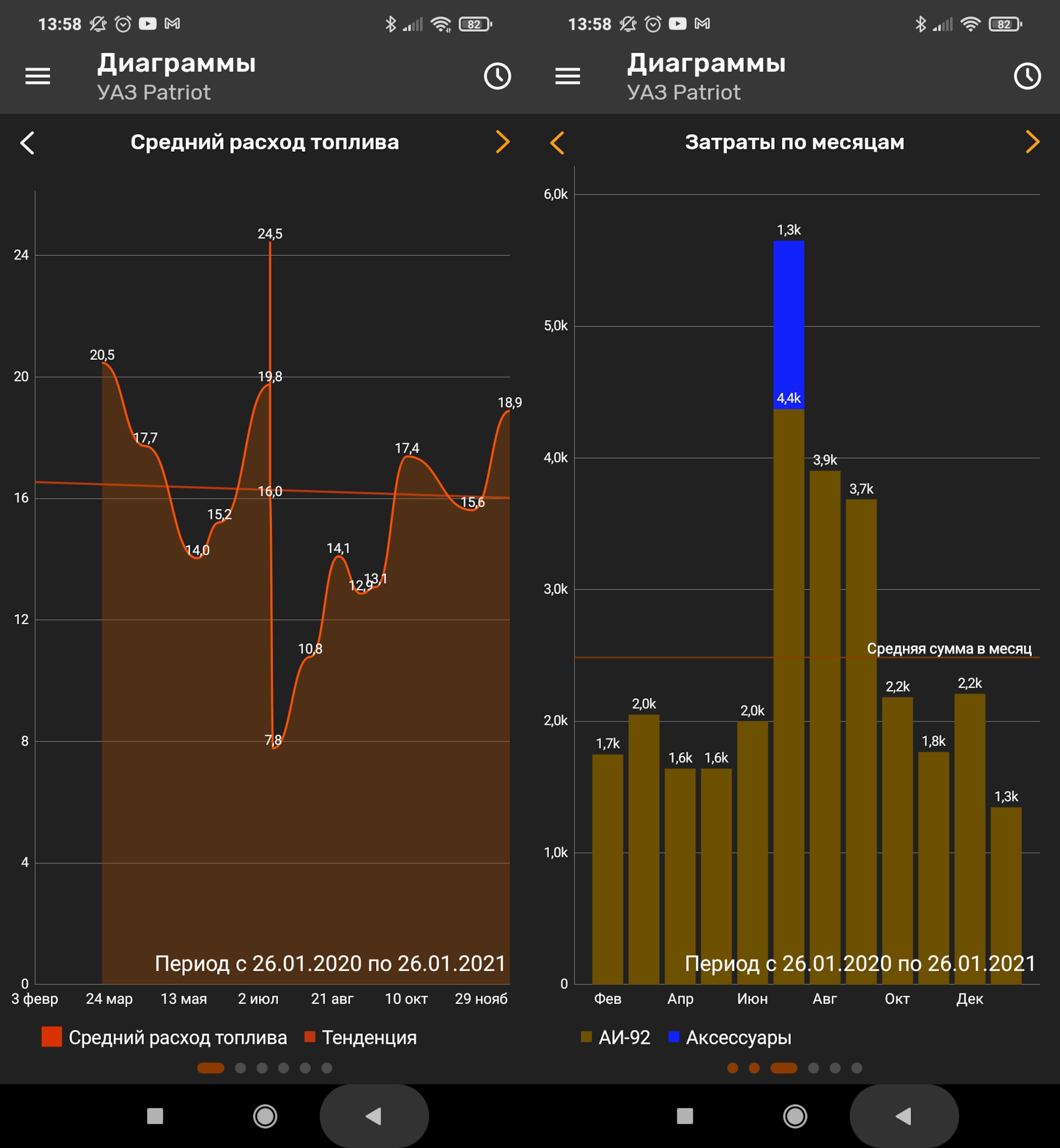1060x1148 pixels.
Task: Tap the clock period icon, right screen
Action: tap(1027, 76)
